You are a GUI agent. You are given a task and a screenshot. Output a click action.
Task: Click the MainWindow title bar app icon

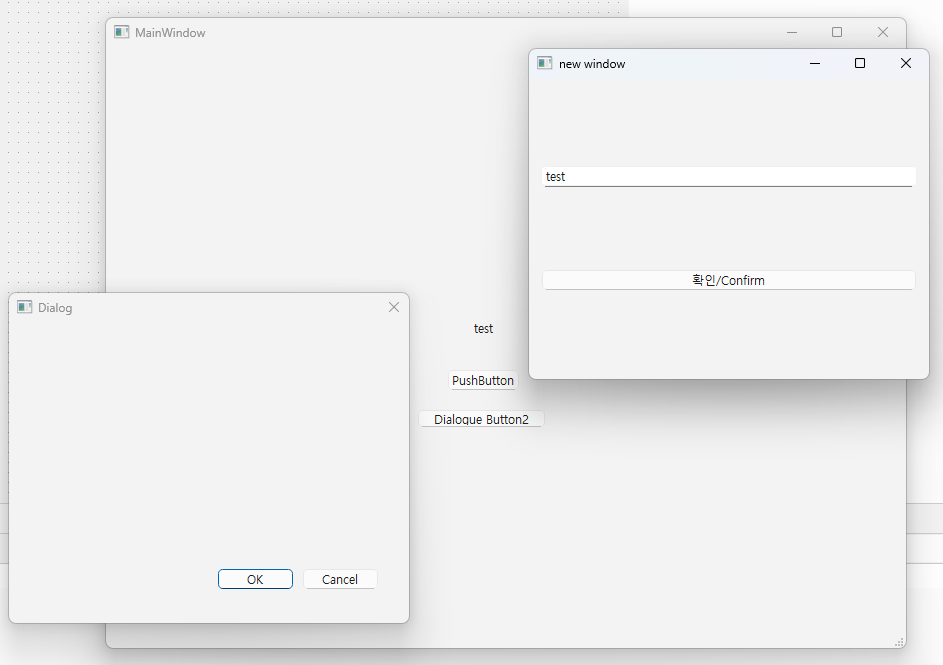(x=122, y=32)
